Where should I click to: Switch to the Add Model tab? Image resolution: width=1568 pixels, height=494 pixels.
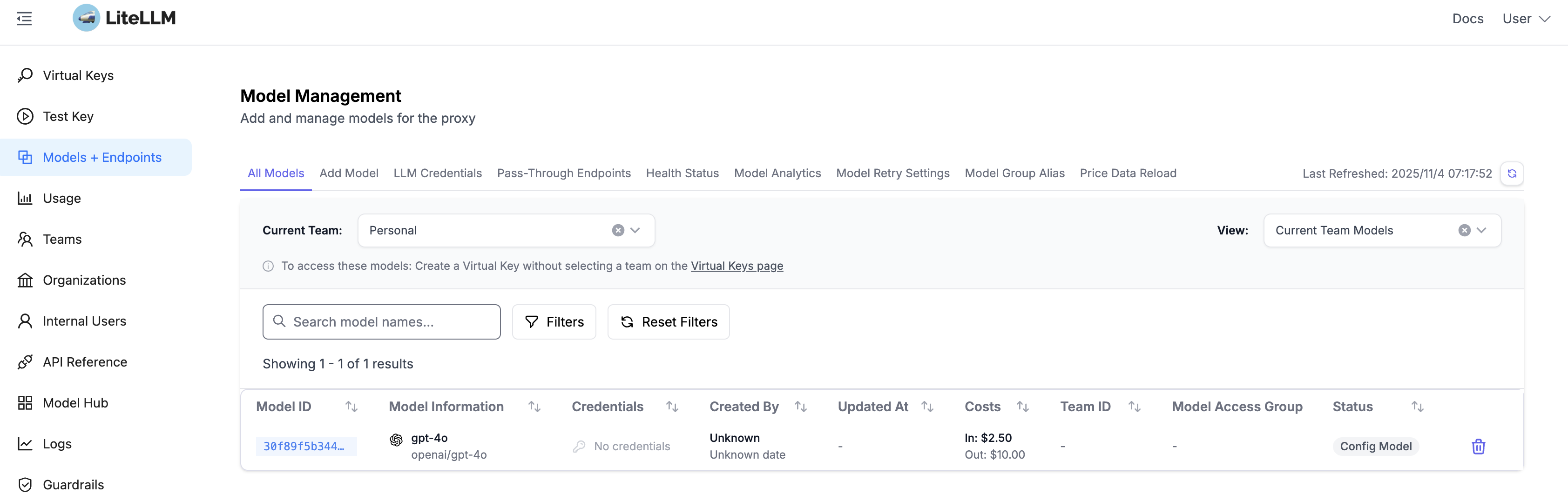[x=349, y=174]
